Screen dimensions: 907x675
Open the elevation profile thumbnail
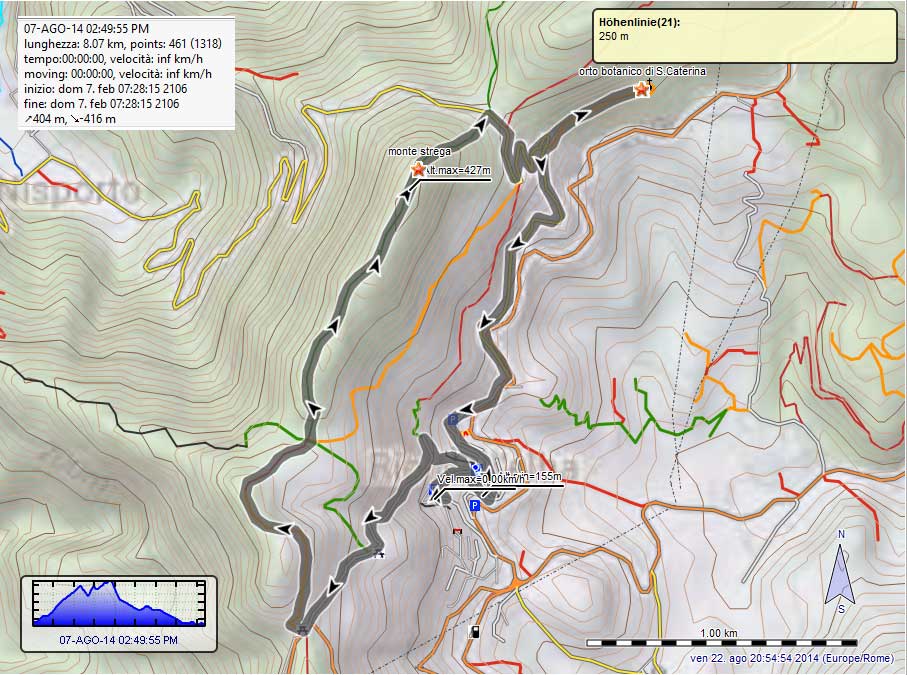click(x=119, y=604)
